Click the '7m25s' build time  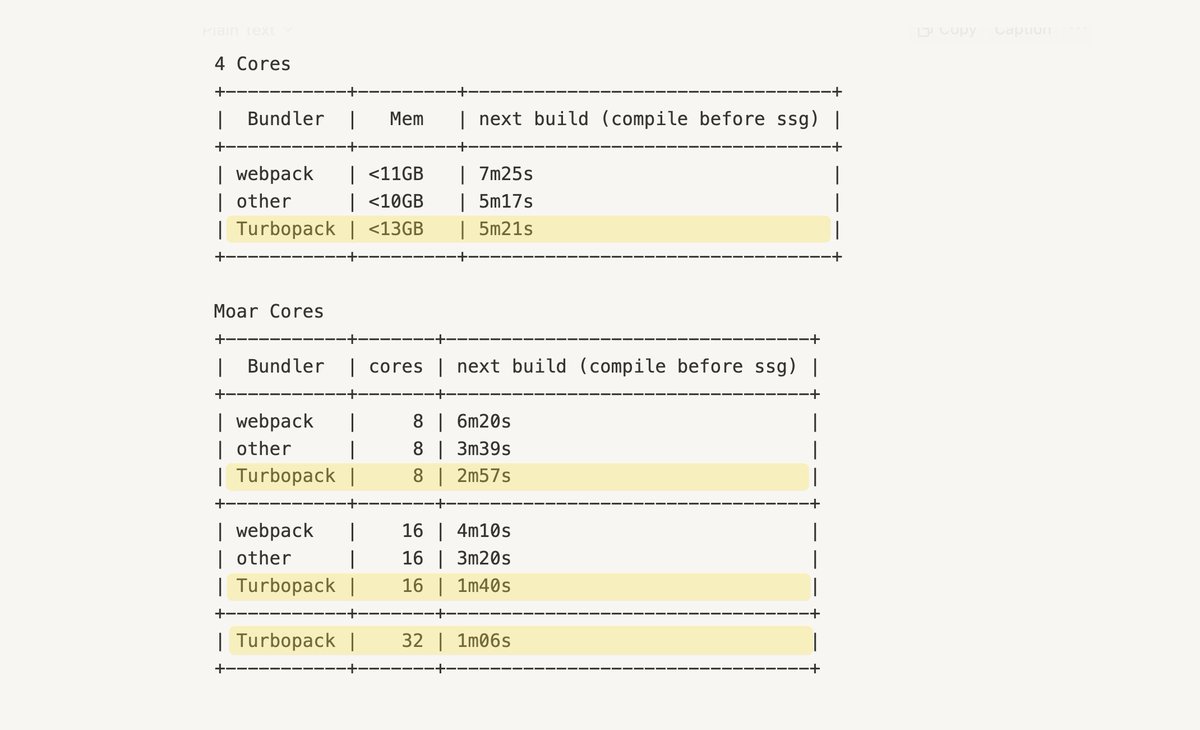click(x=506, y=174)
